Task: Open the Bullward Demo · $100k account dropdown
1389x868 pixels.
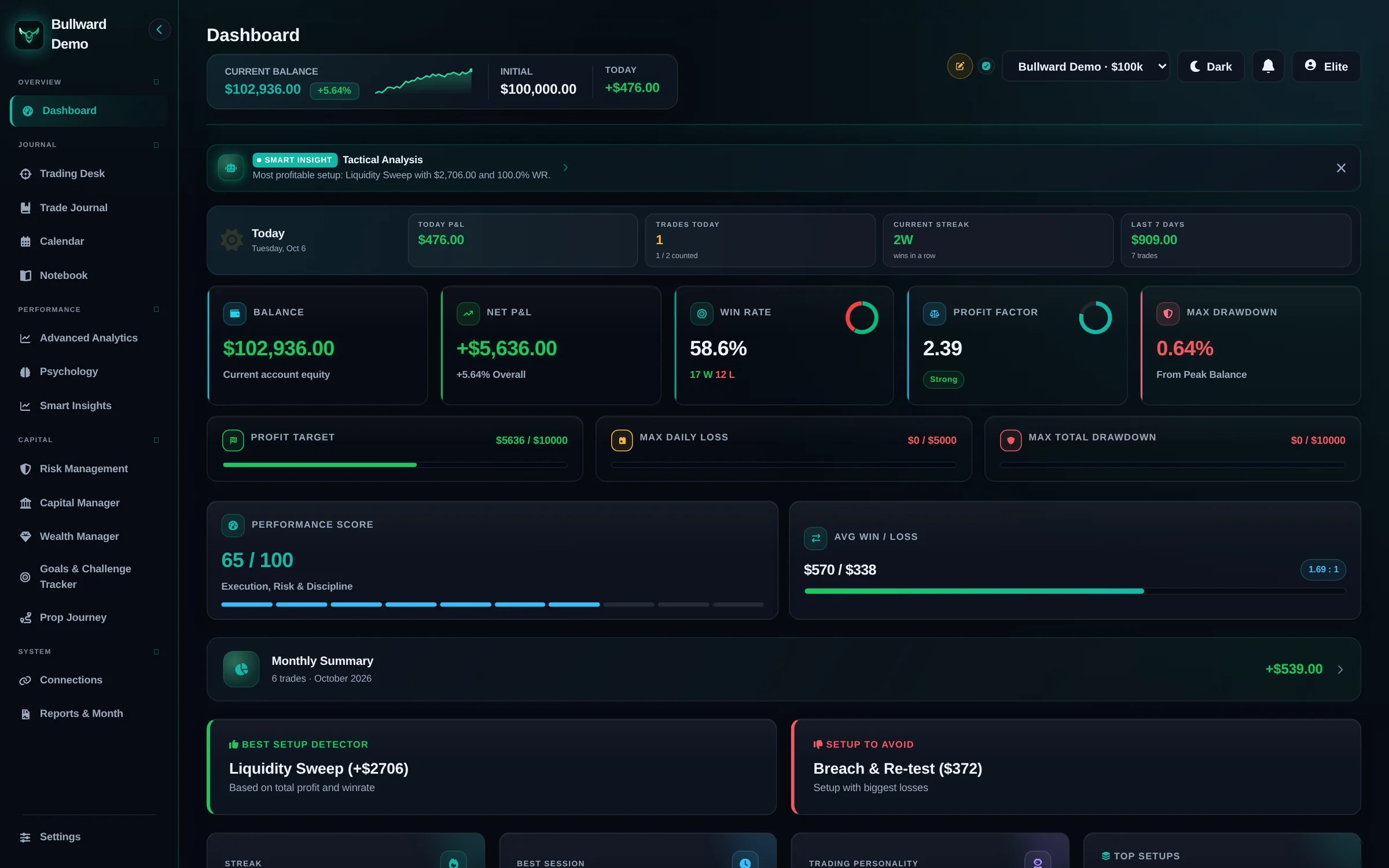Action: tap(1086, 67)
